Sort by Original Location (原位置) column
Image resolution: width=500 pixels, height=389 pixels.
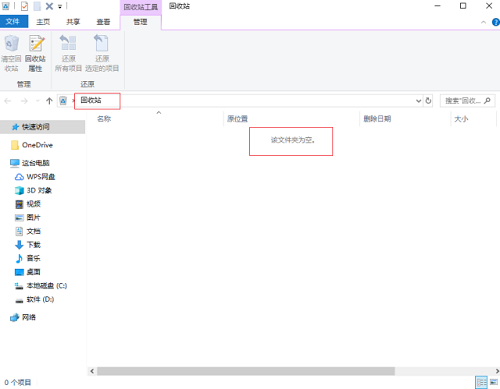point(237,119)
